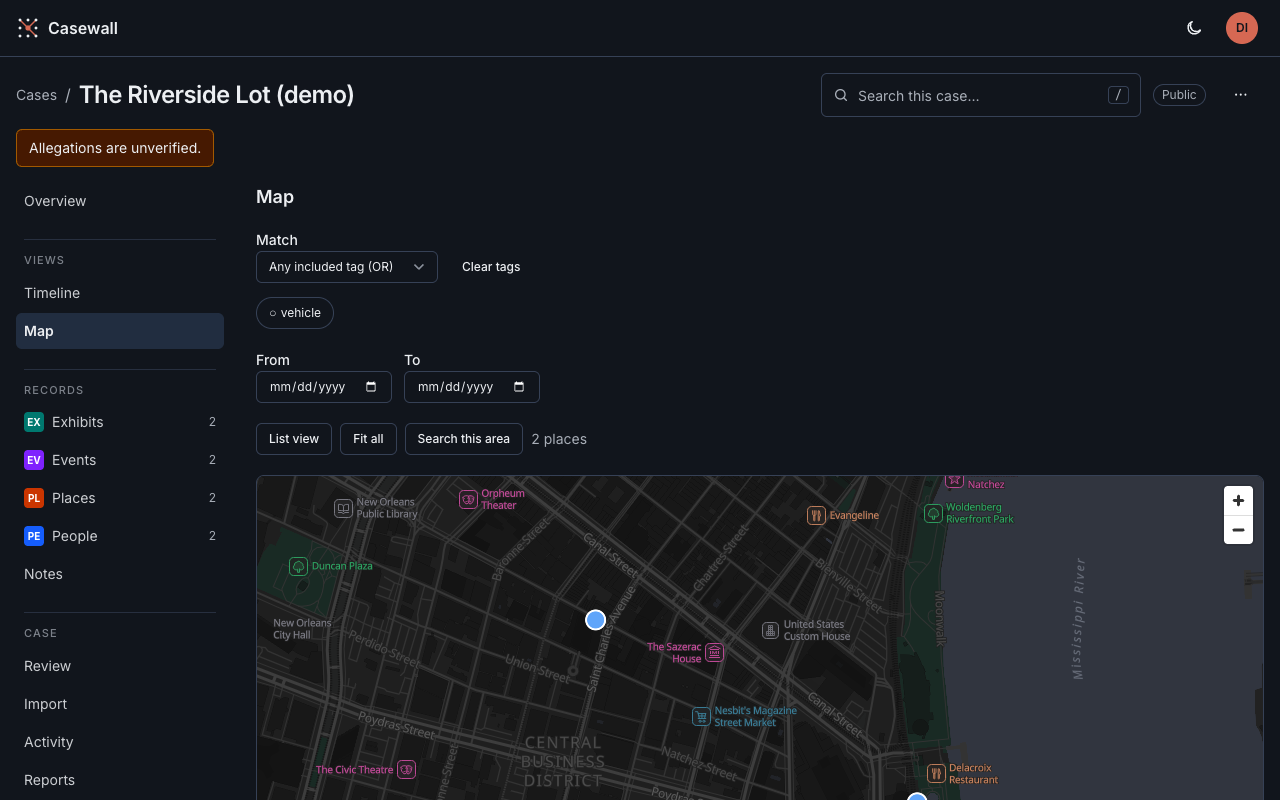Open the DI user avatar menu
Image resolution: width=1280 pixels, height=800 pixels.
1242,28
